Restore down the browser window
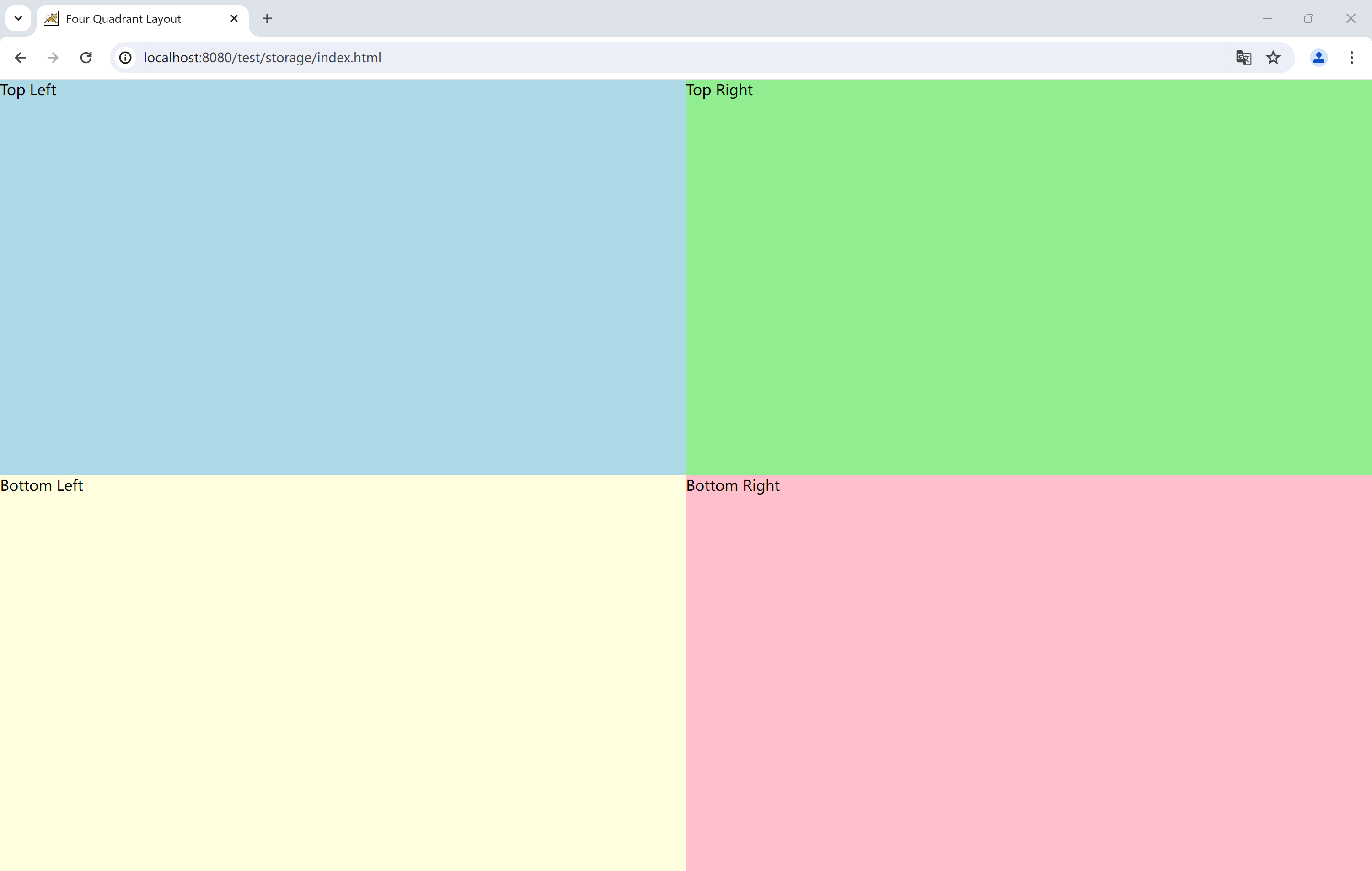Viewport: 1372px width, 871px height. 1308,18
